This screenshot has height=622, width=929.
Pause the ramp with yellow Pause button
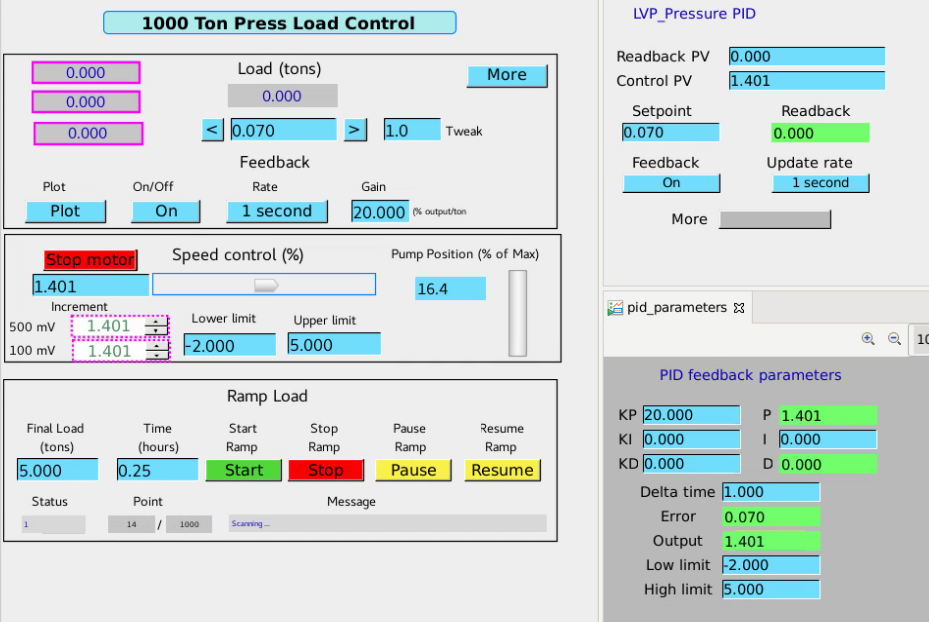pos(414,470)
